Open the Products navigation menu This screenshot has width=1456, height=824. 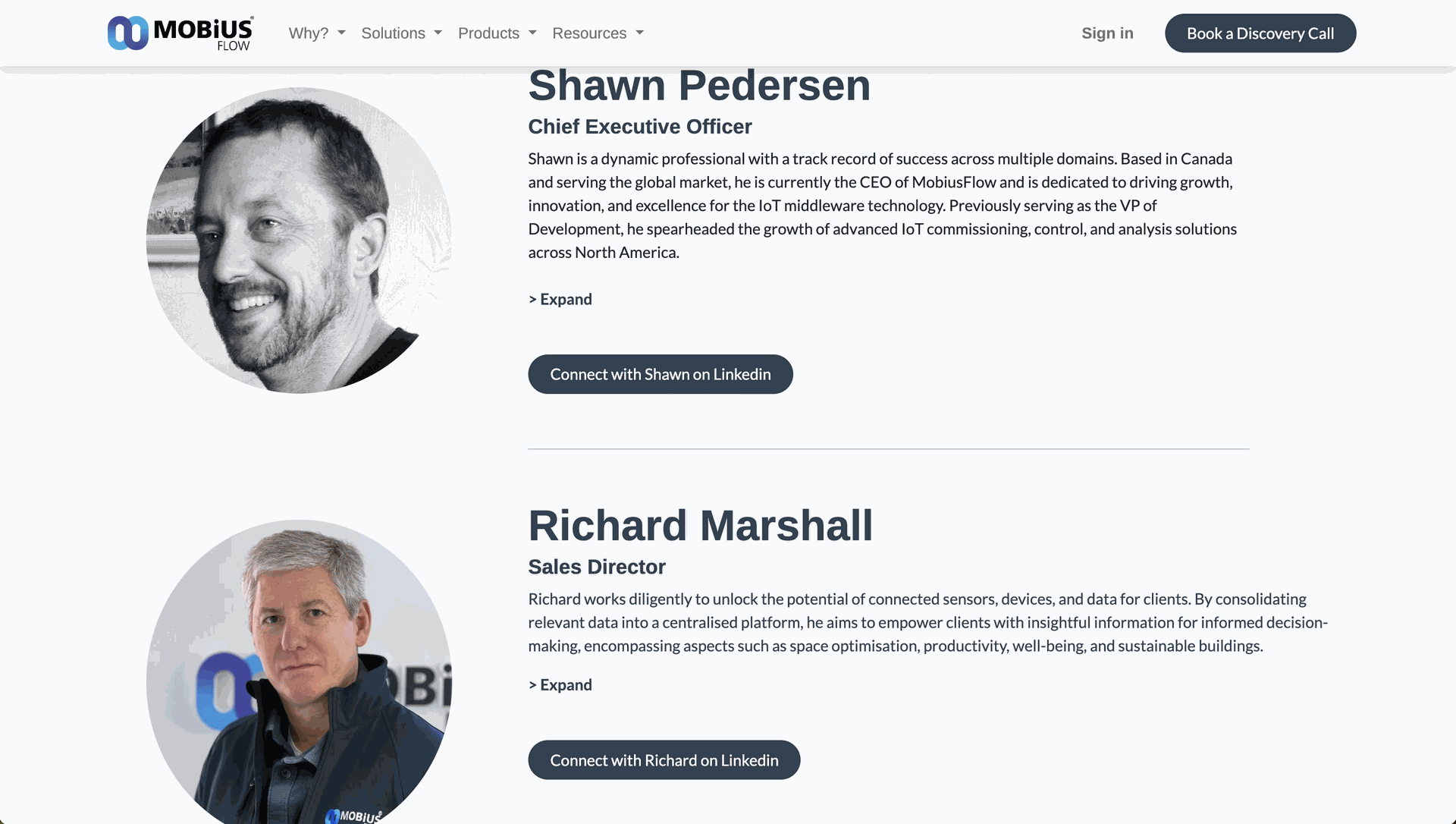488,33
